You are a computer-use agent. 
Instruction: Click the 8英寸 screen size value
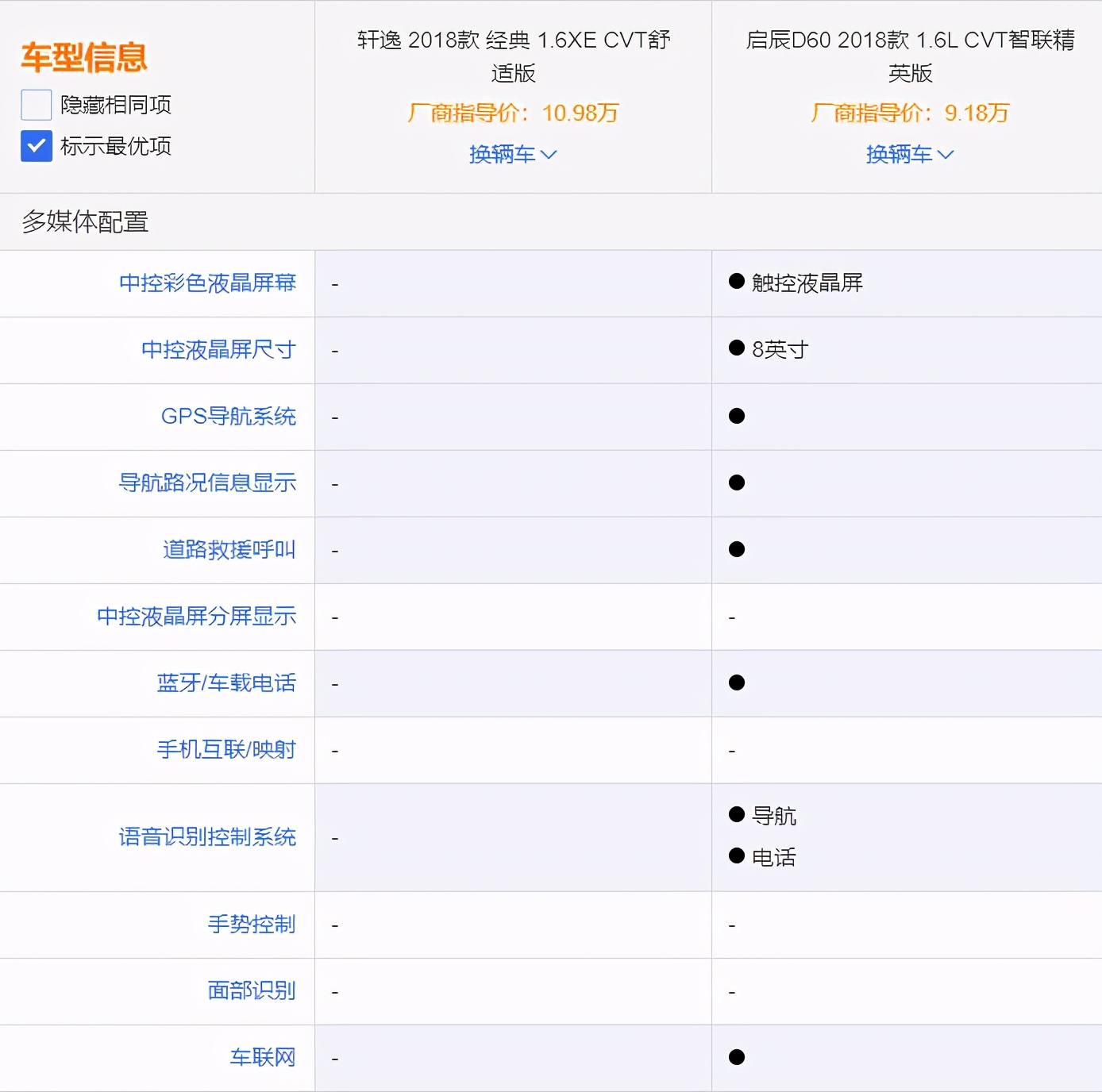tap(780, 350)
